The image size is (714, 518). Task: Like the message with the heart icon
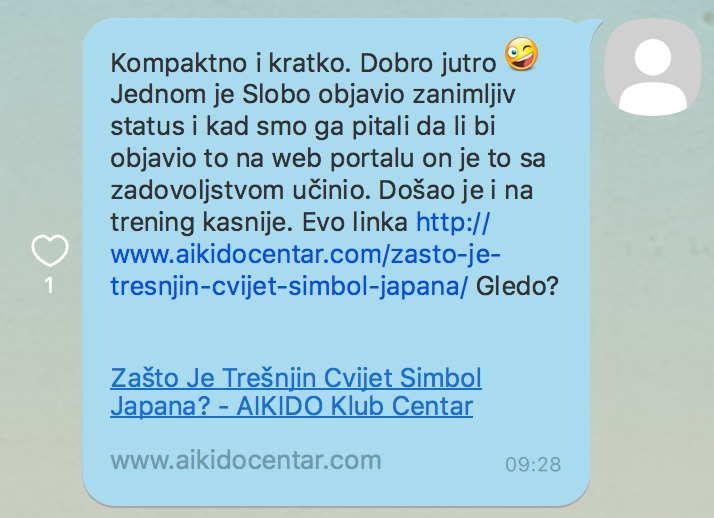50,250
